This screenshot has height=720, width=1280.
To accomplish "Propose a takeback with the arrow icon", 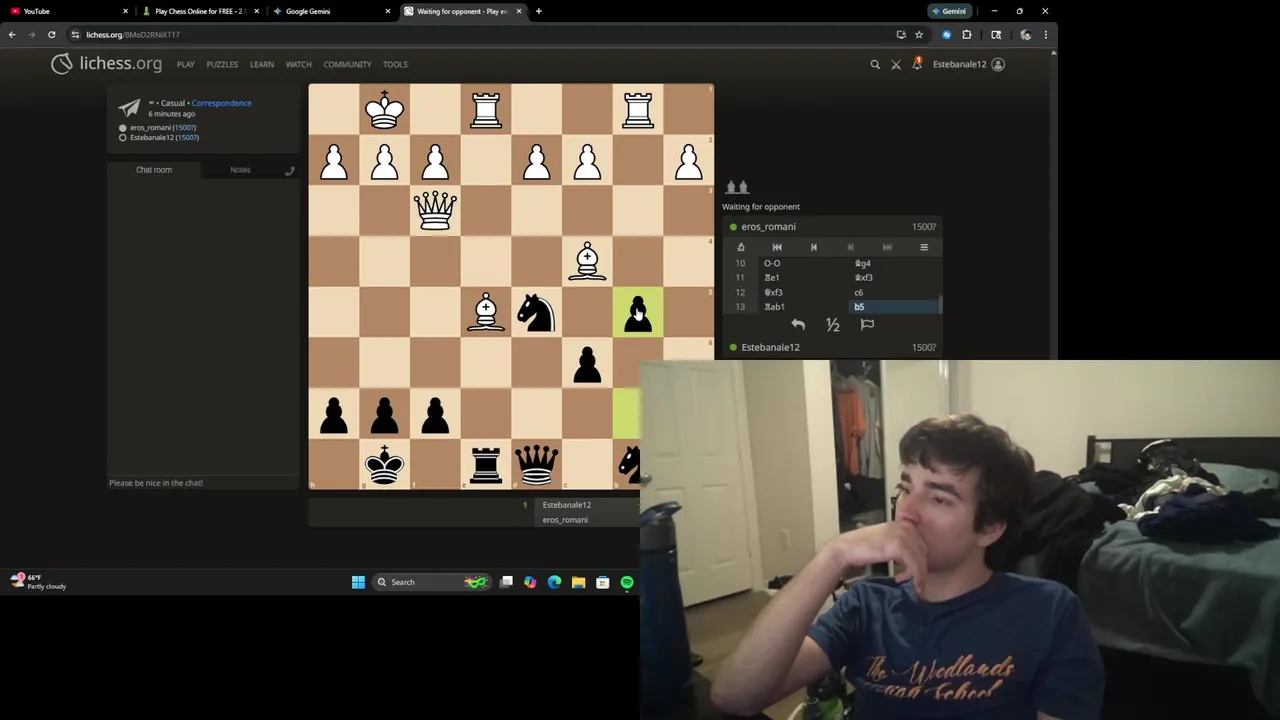I will [798, 324].
